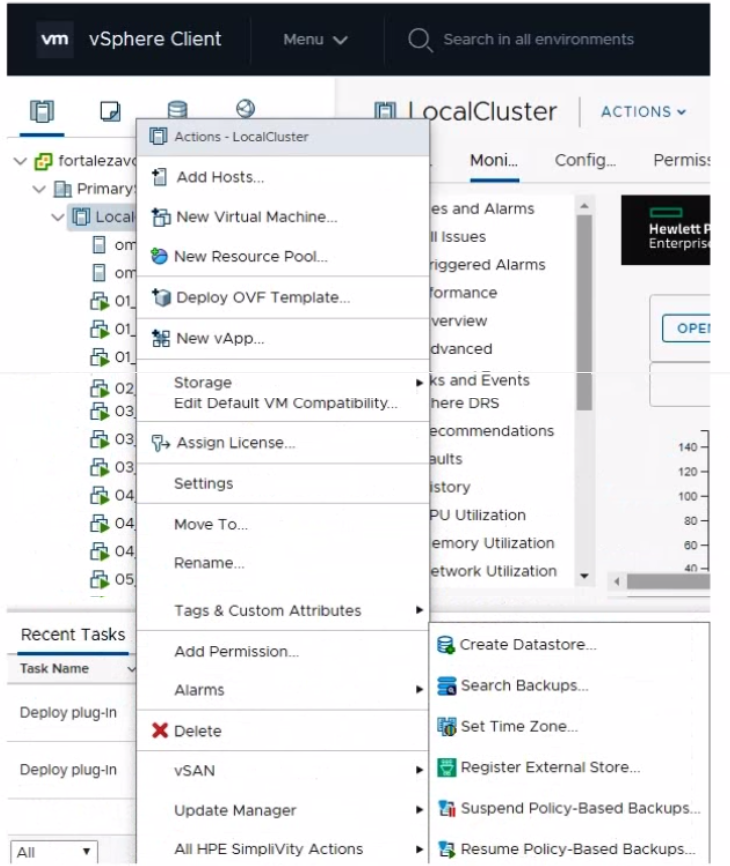
Task: Click the Search Backups icon
Action: (x=446, y=685)
